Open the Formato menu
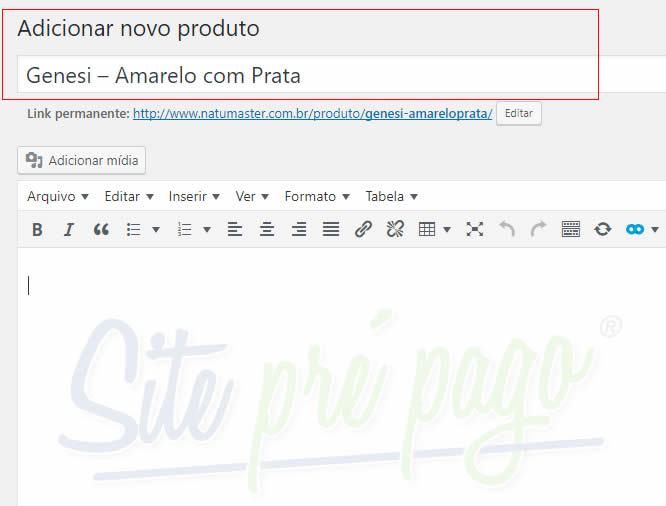This screenshot has width=666, height=506. coord(316,196)
